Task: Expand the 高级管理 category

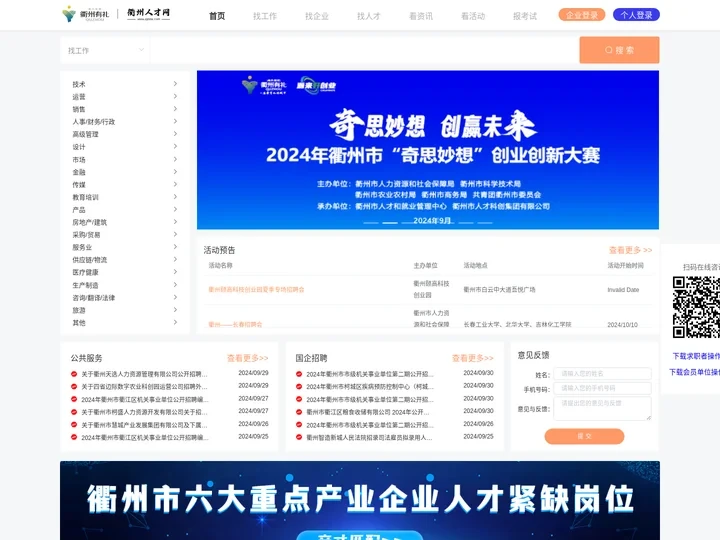Action: (124, 134)
